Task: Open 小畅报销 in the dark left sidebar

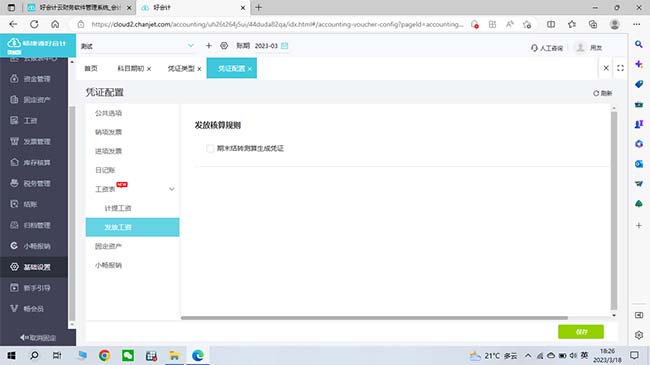Action: click(36, 246)
